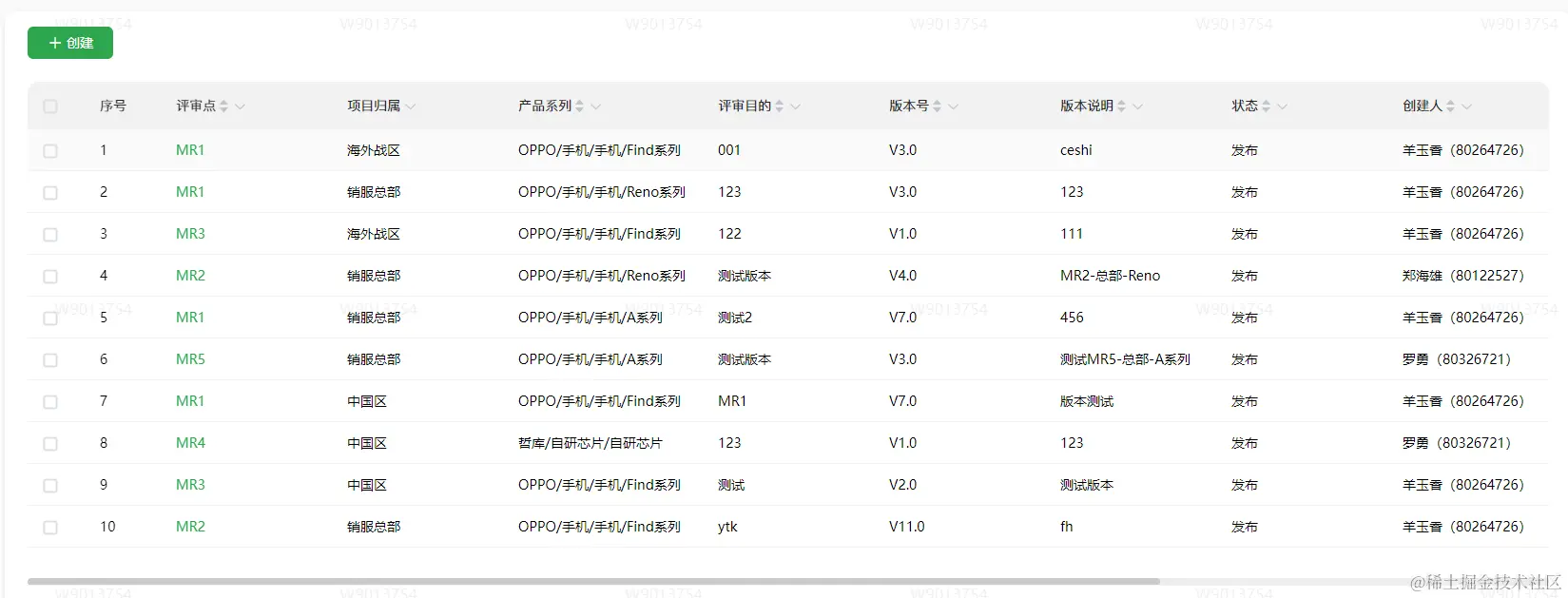1568x598 pixels.
Task: Open the MR2 link in row 4
Action: point(190,276)
